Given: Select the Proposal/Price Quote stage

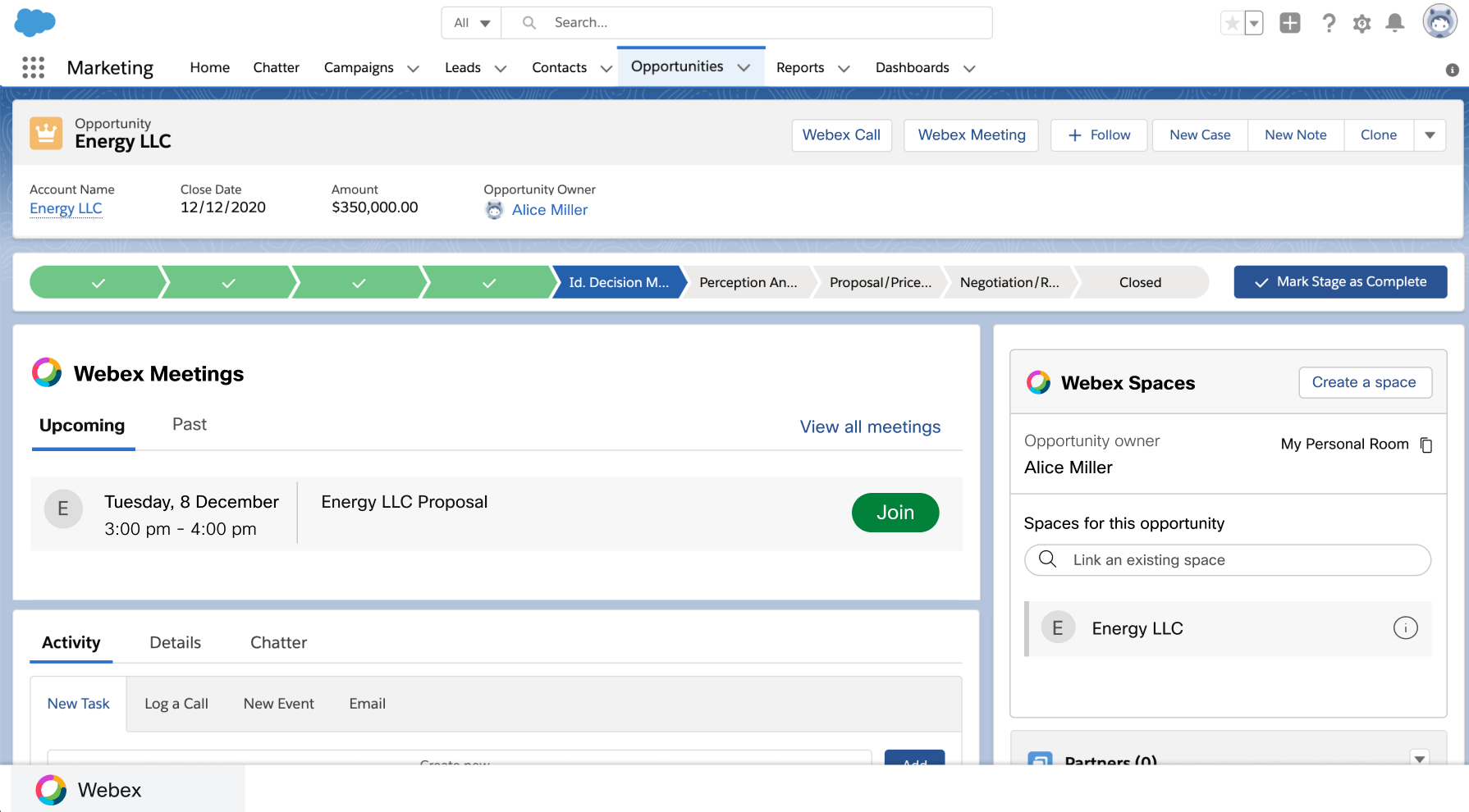Looking at the screenshot, I should (881, 282).
